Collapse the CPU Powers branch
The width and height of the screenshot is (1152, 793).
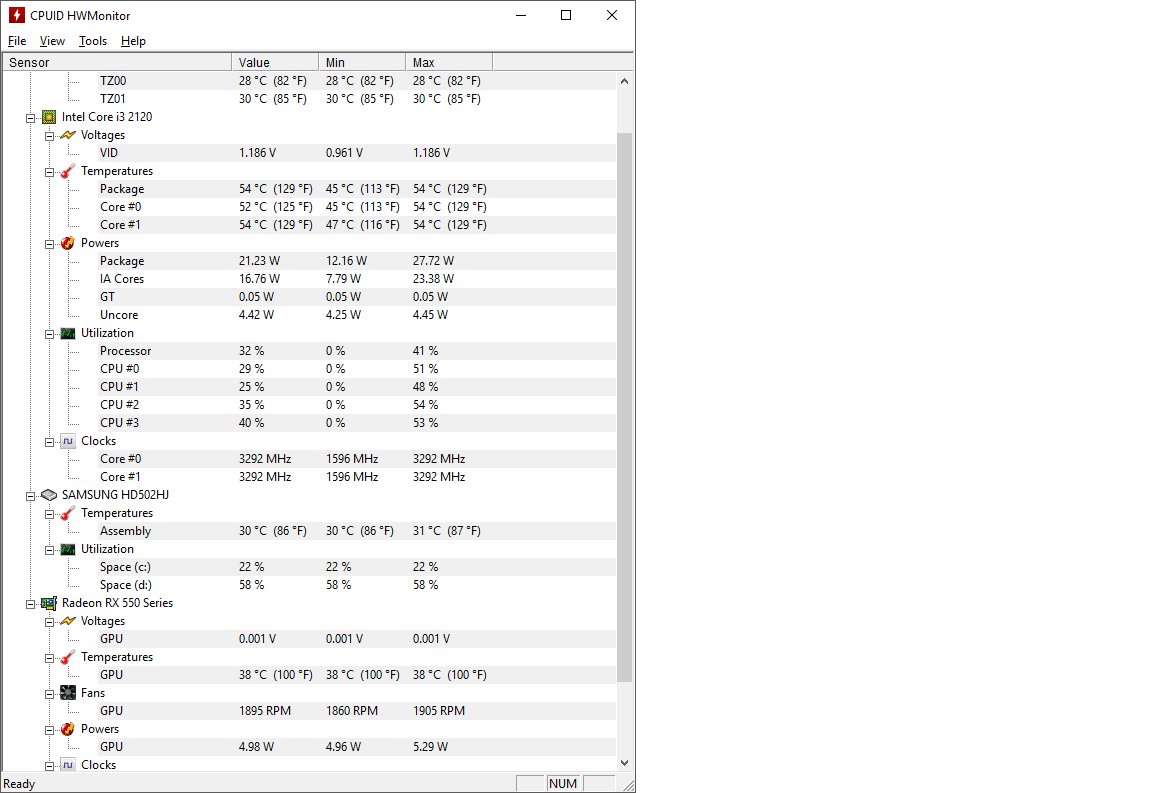[x=49, y=244]
